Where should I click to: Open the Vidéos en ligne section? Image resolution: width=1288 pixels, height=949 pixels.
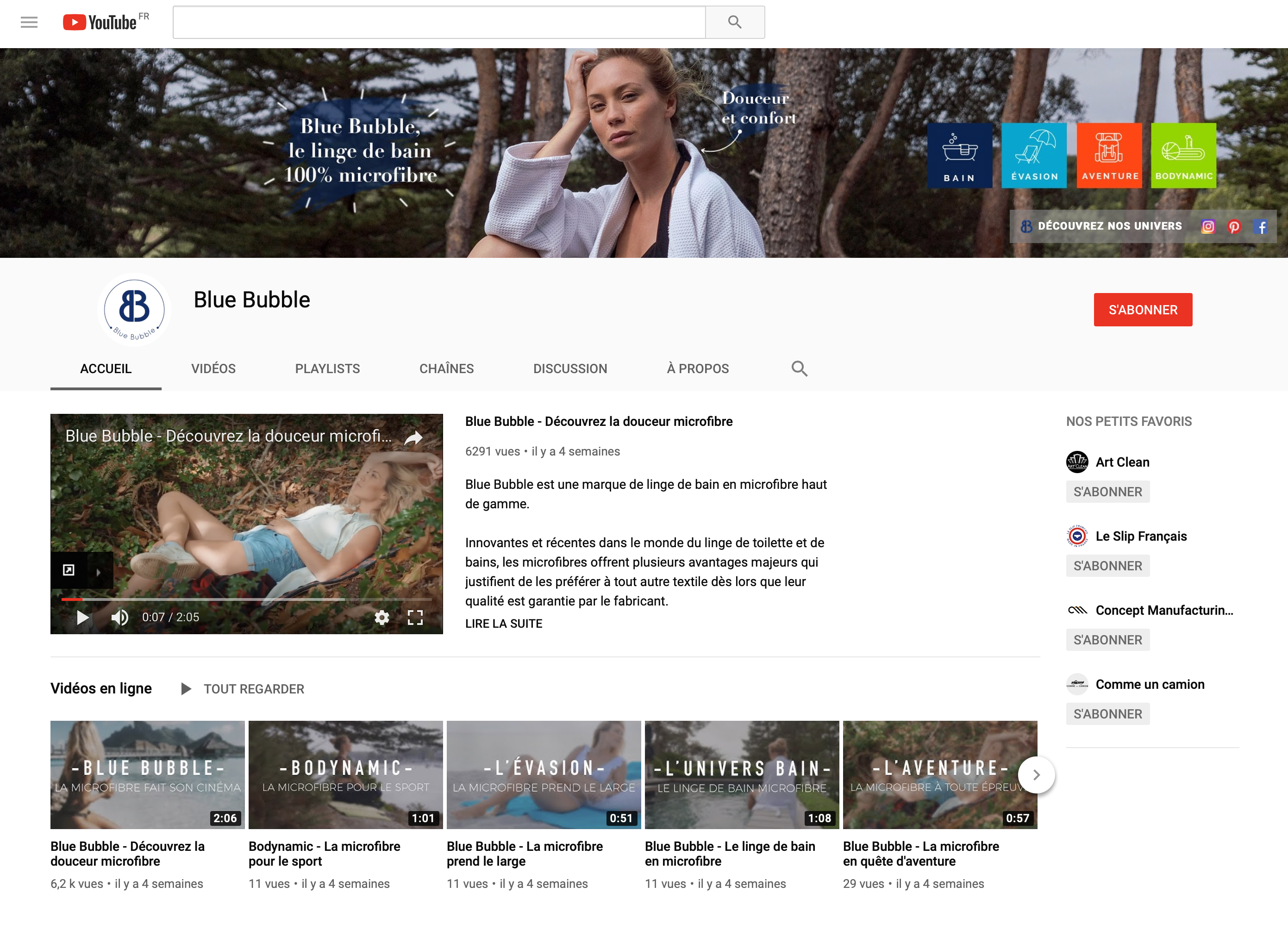101,688
